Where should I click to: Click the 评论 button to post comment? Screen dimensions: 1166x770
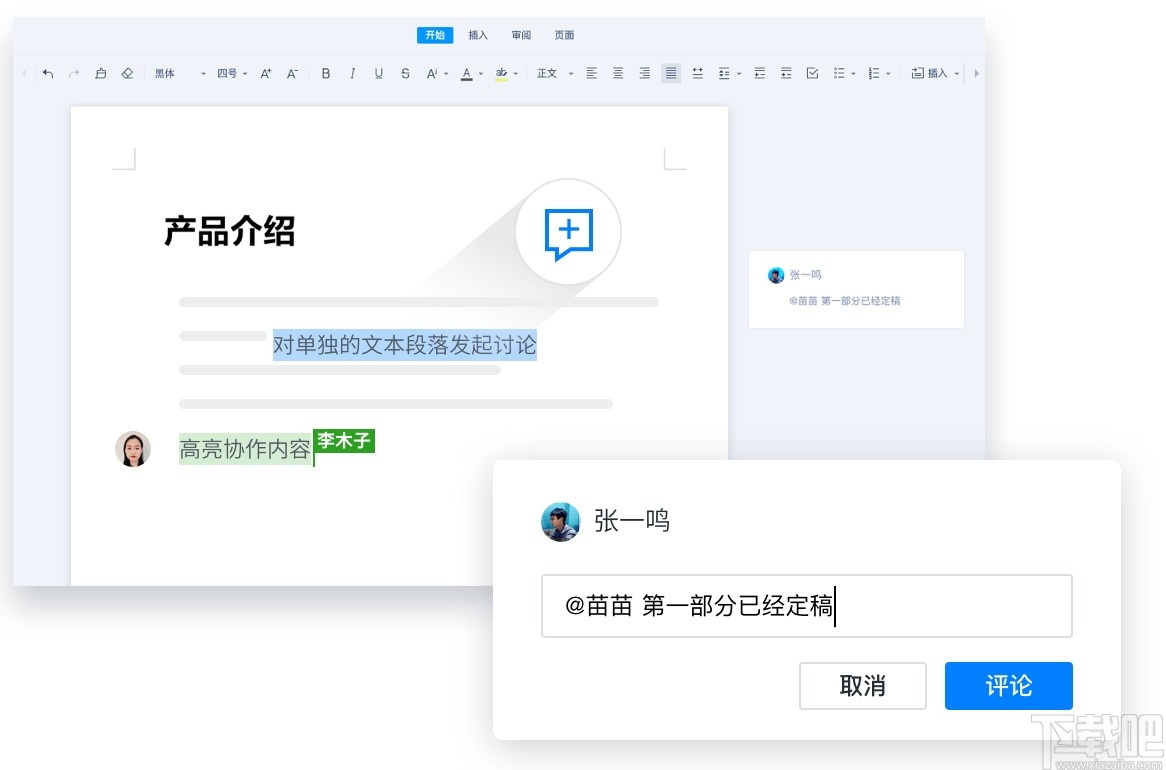point(1008,686)
